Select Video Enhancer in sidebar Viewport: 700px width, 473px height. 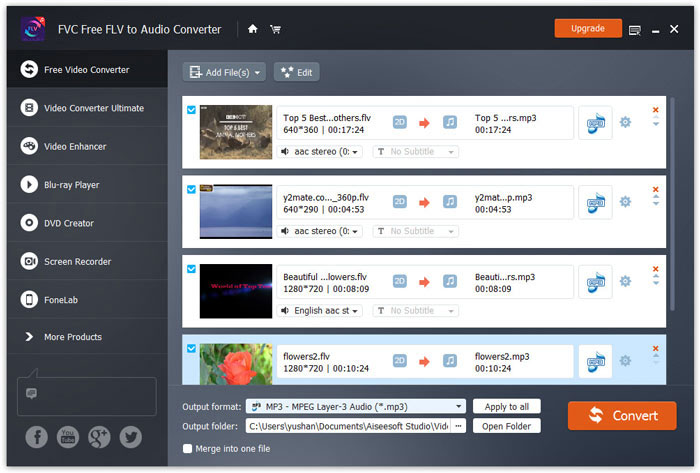click(88, 146)
